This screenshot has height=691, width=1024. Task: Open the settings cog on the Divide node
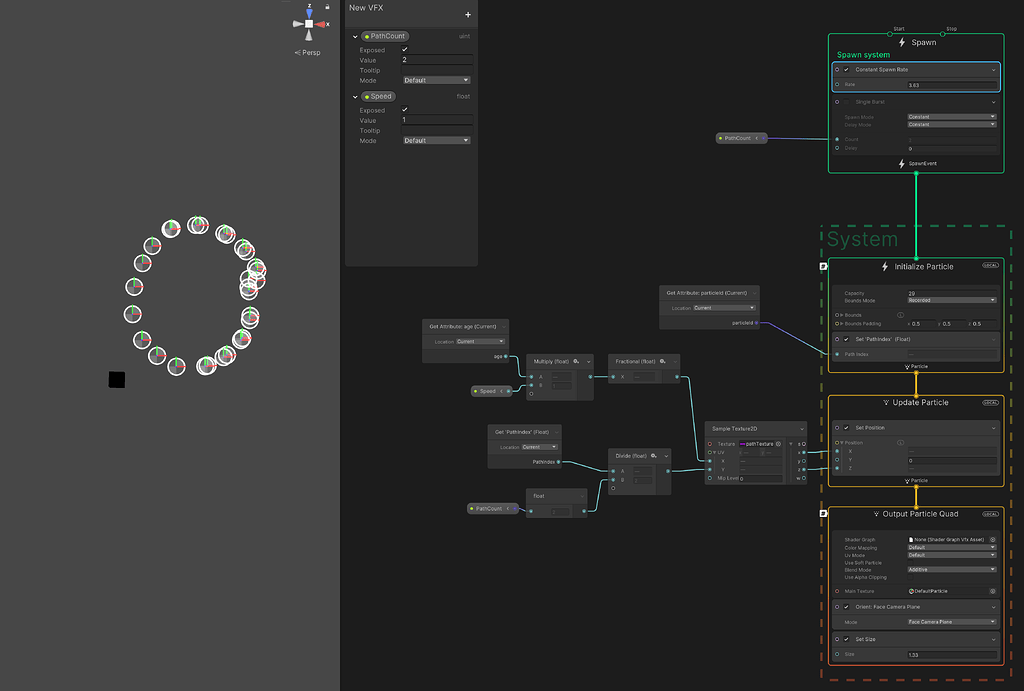[x=654, y=457]
